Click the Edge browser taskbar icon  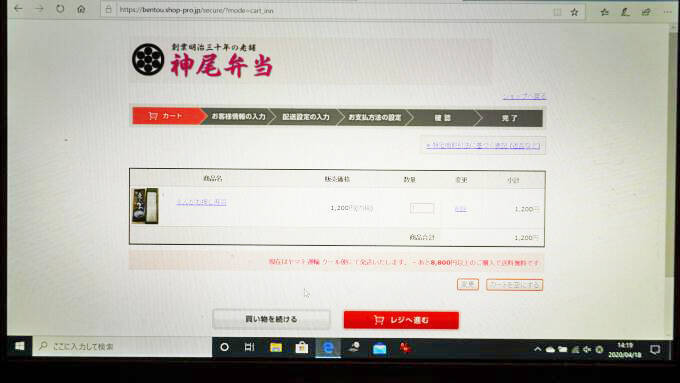[328, 348]
